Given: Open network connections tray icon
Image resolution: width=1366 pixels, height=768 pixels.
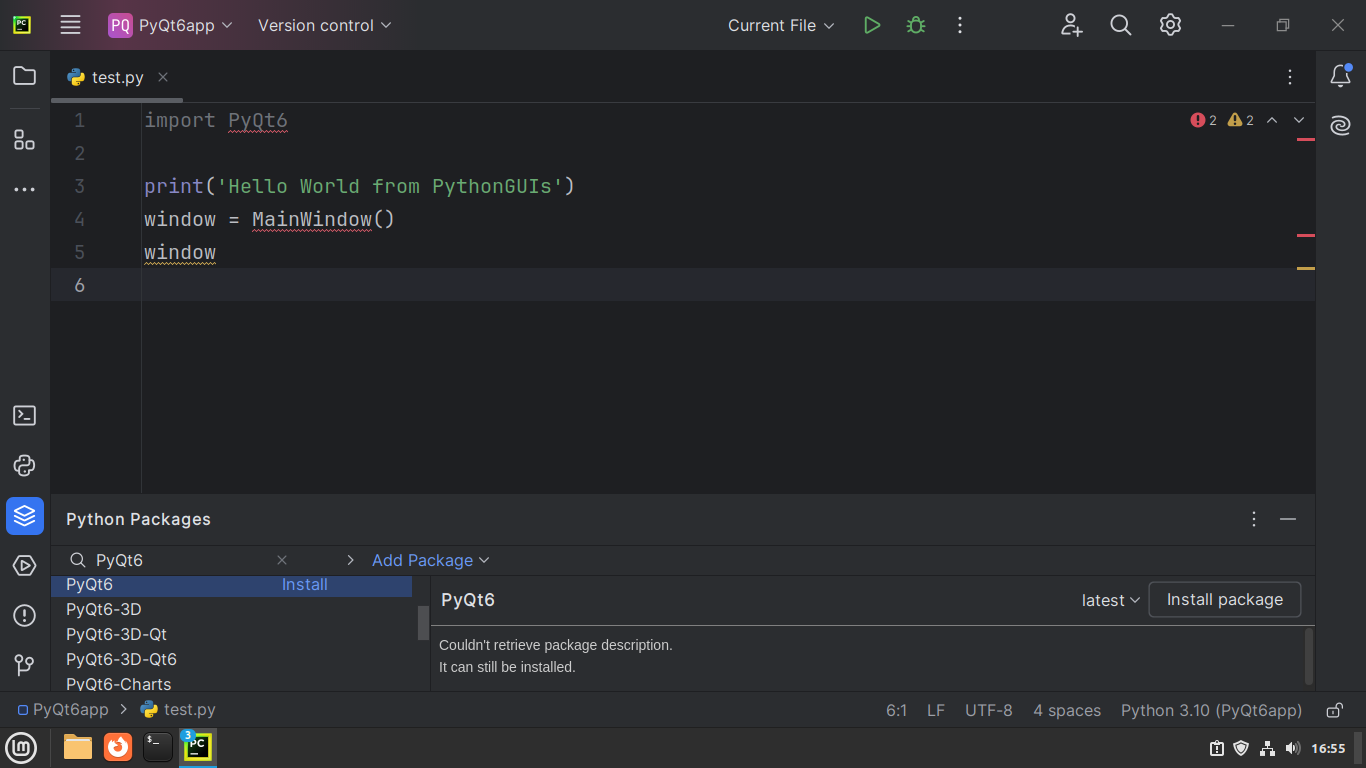Looking at the screenshot, I should click(x=1267, y=748).
